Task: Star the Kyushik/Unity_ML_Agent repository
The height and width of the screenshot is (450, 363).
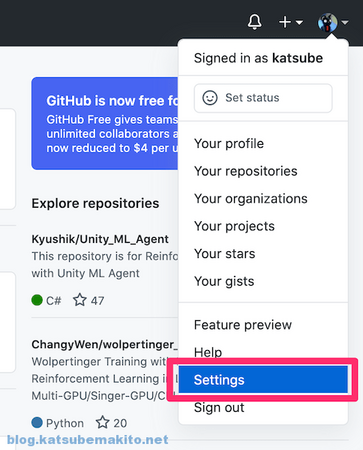Action: 80,300
